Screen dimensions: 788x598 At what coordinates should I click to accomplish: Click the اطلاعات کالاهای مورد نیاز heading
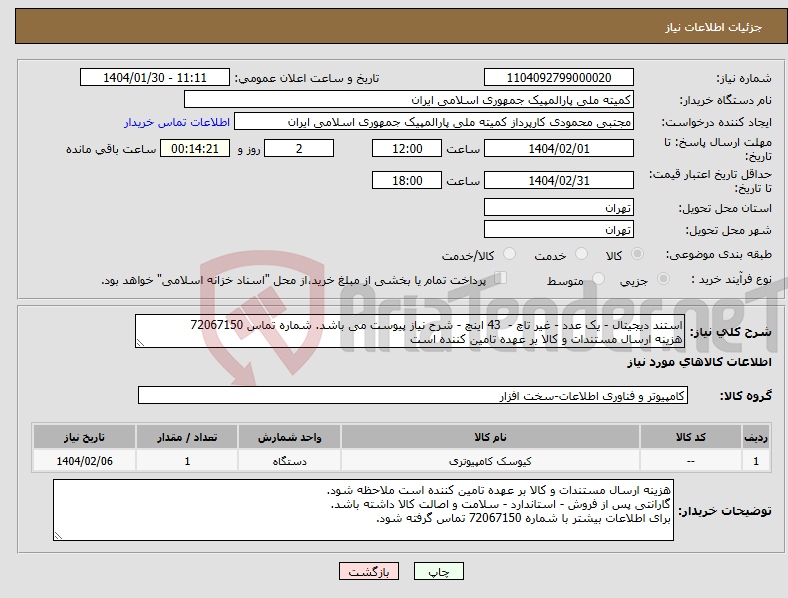[699, 362]
